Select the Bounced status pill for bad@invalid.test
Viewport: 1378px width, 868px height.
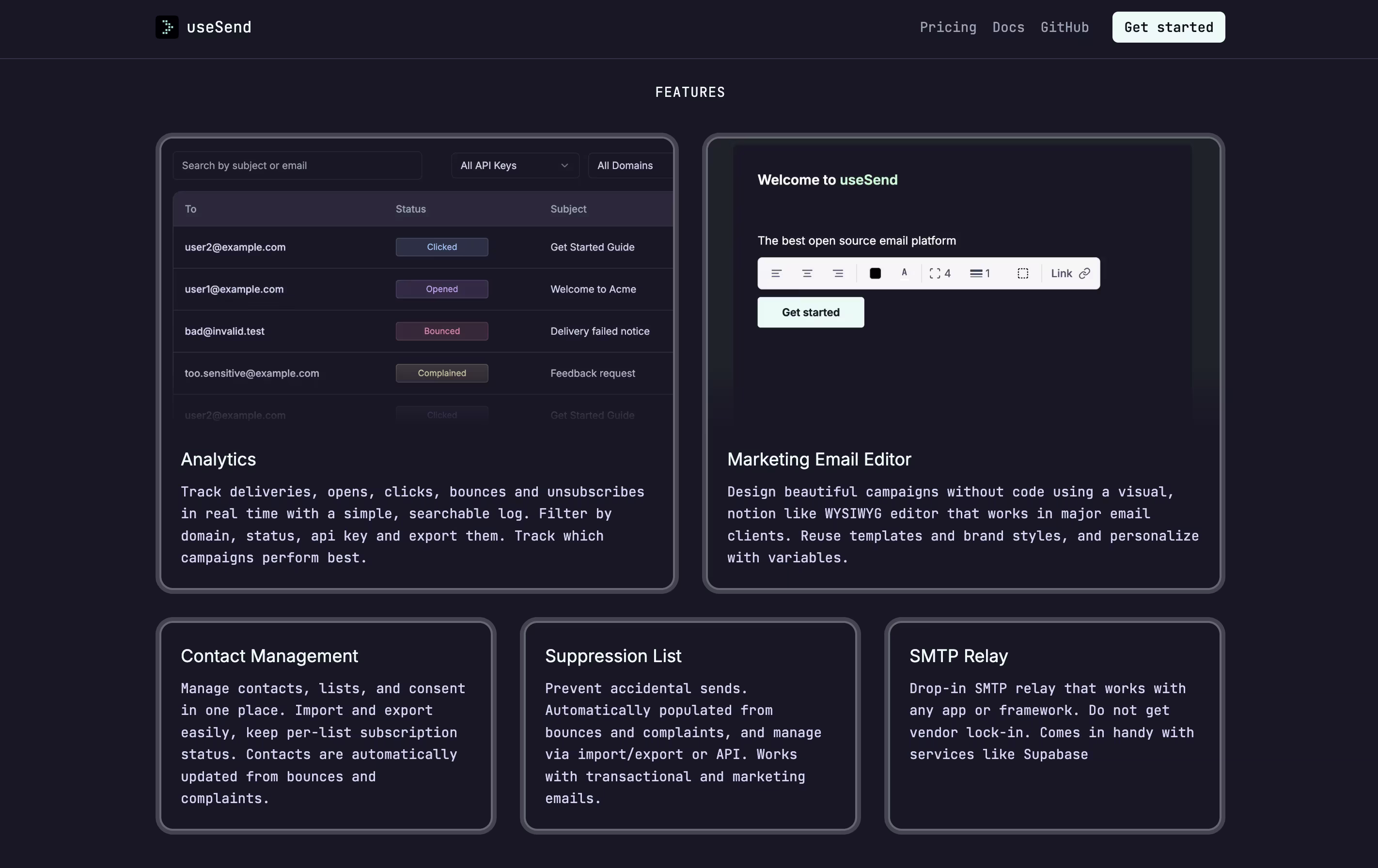(441, 331)
